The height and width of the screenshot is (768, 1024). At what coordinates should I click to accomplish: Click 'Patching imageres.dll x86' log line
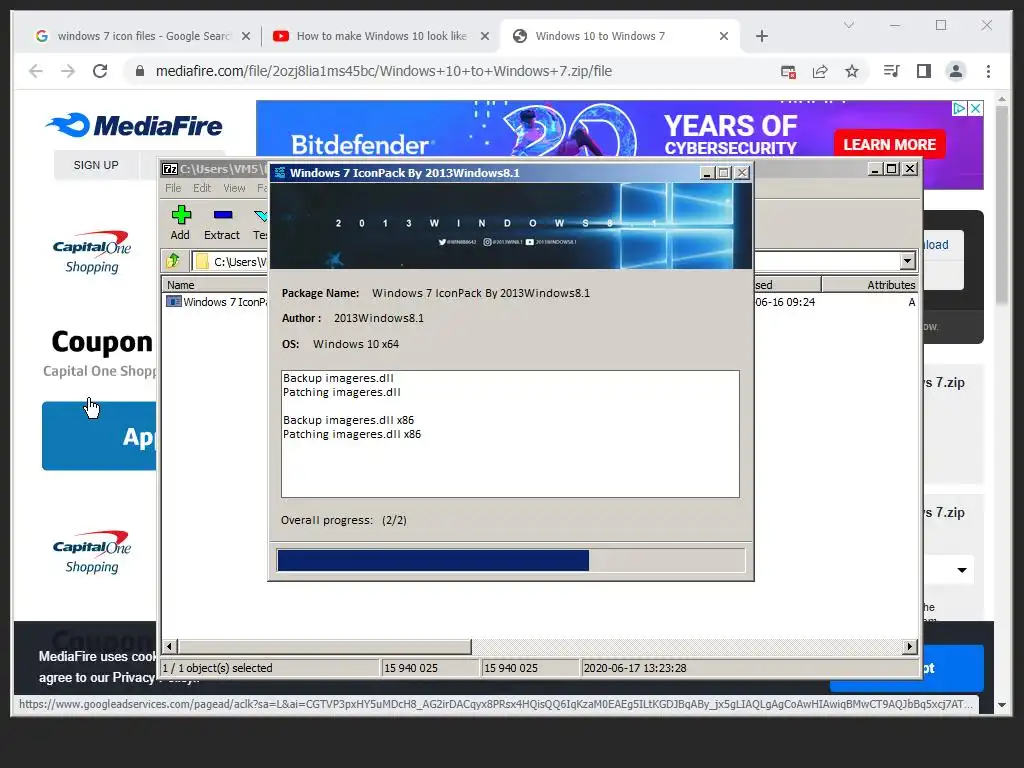pyautogui.click(x=352, y=434)
